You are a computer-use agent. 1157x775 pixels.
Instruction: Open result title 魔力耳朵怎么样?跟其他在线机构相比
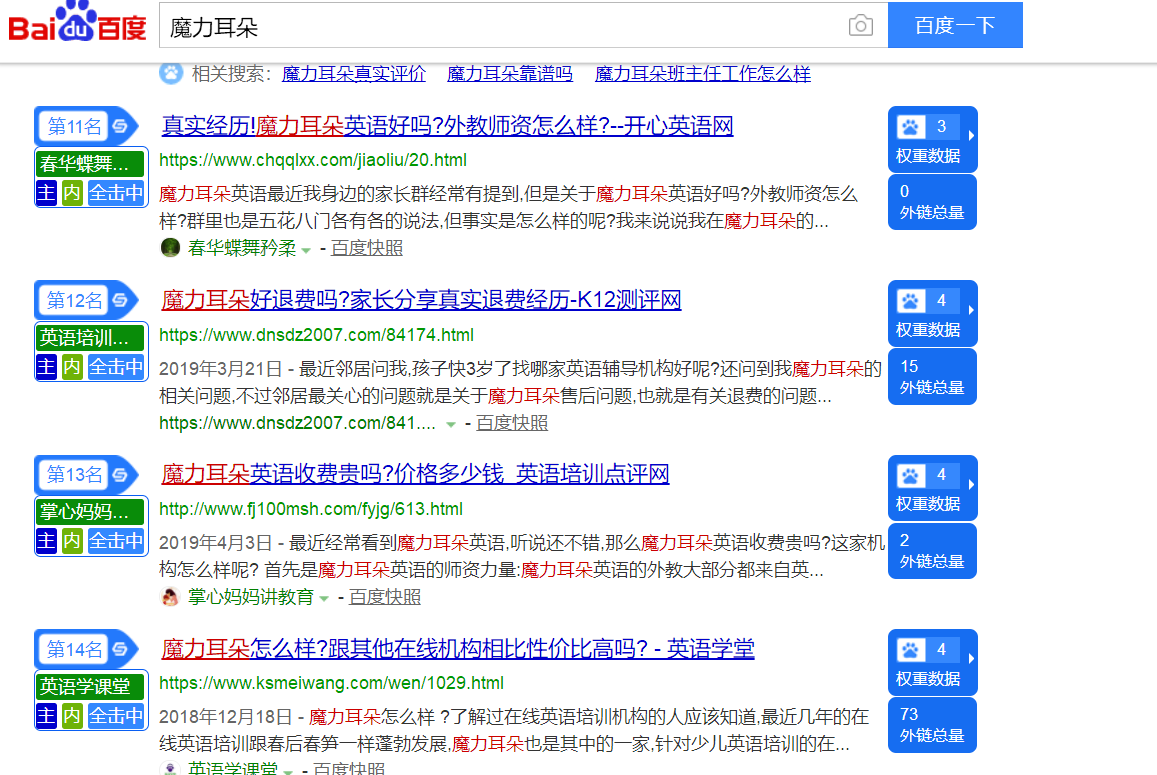click(457, 648)
